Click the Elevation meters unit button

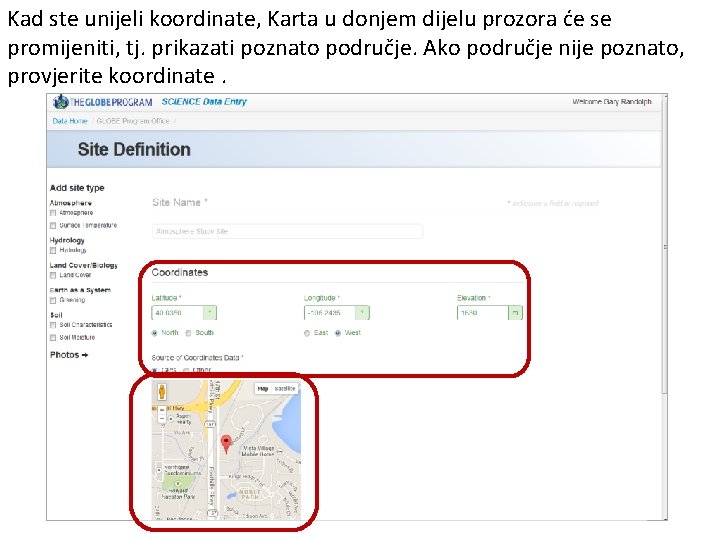coord(515,313)
